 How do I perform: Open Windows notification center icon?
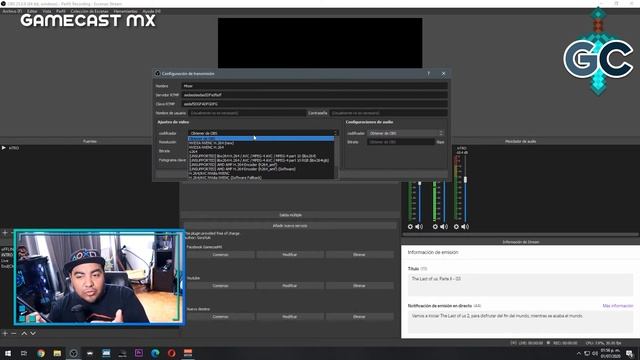pyautogui.click(x=630, y=353)
